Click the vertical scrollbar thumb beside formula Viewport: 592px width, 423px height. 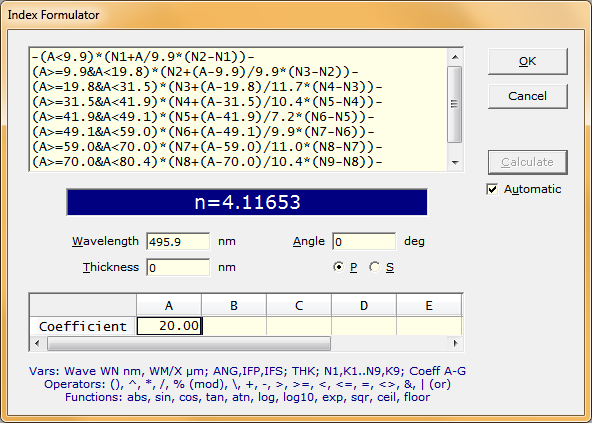point(455,104)
